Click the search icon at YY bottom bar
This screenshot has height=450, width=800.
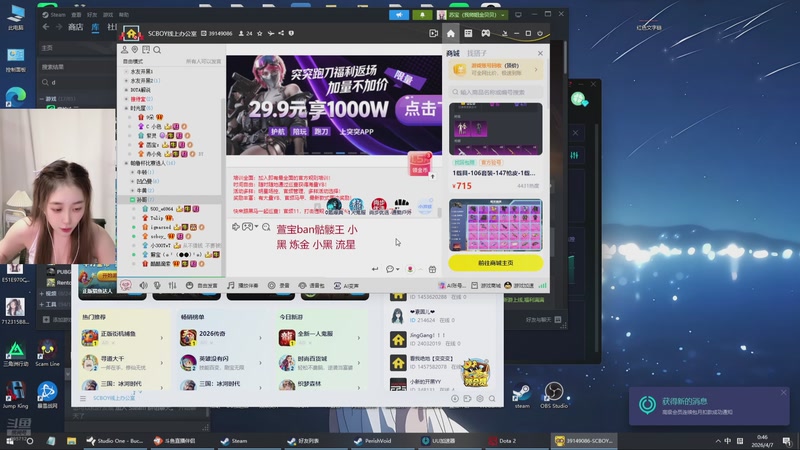tap(492, 398)
